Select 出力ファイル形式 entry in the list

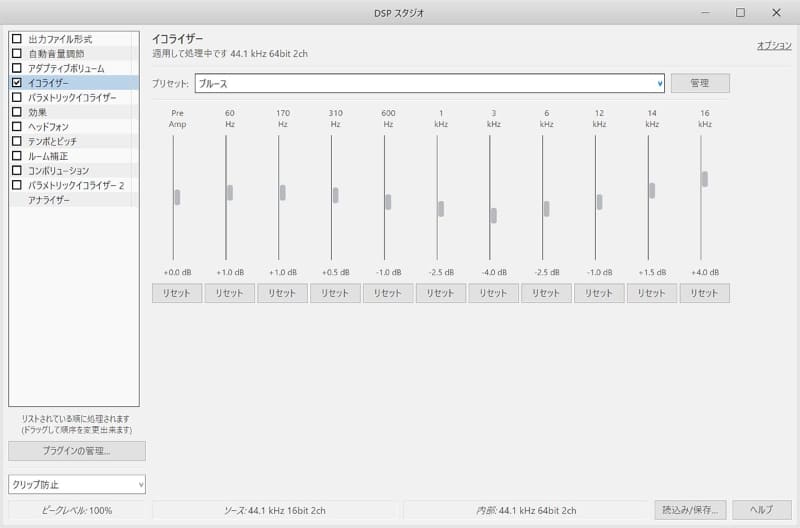[74, 39]
